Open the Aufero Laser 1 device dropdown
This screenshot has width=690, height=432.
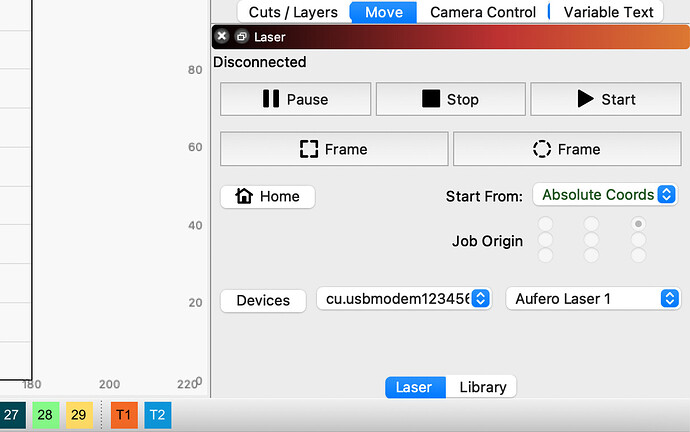pyautogui.click(x=593, y=299)
